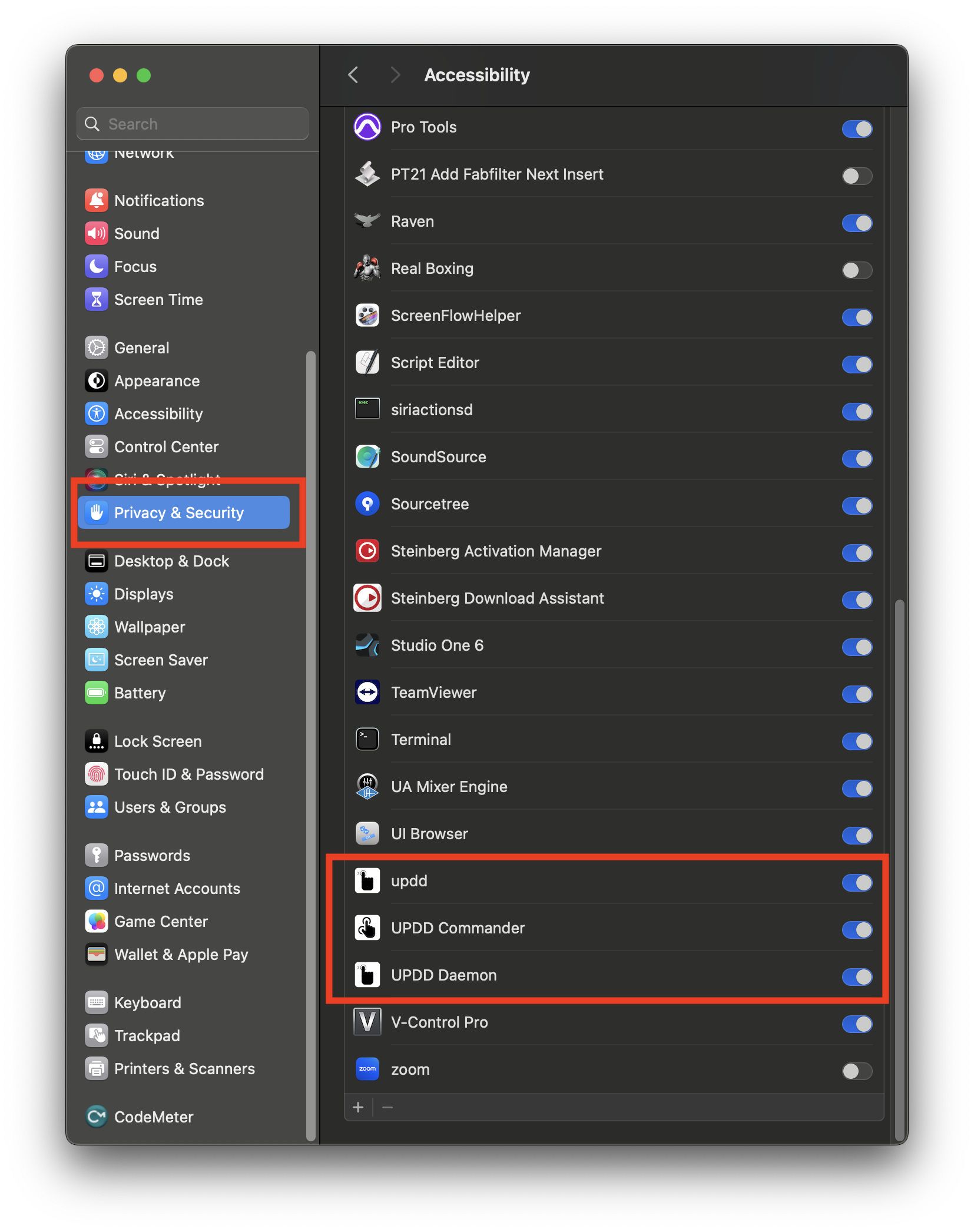Viewport: 974px width, 1232px height.
Task: Click the UPDD Commander icon
Action: (367, 928)
